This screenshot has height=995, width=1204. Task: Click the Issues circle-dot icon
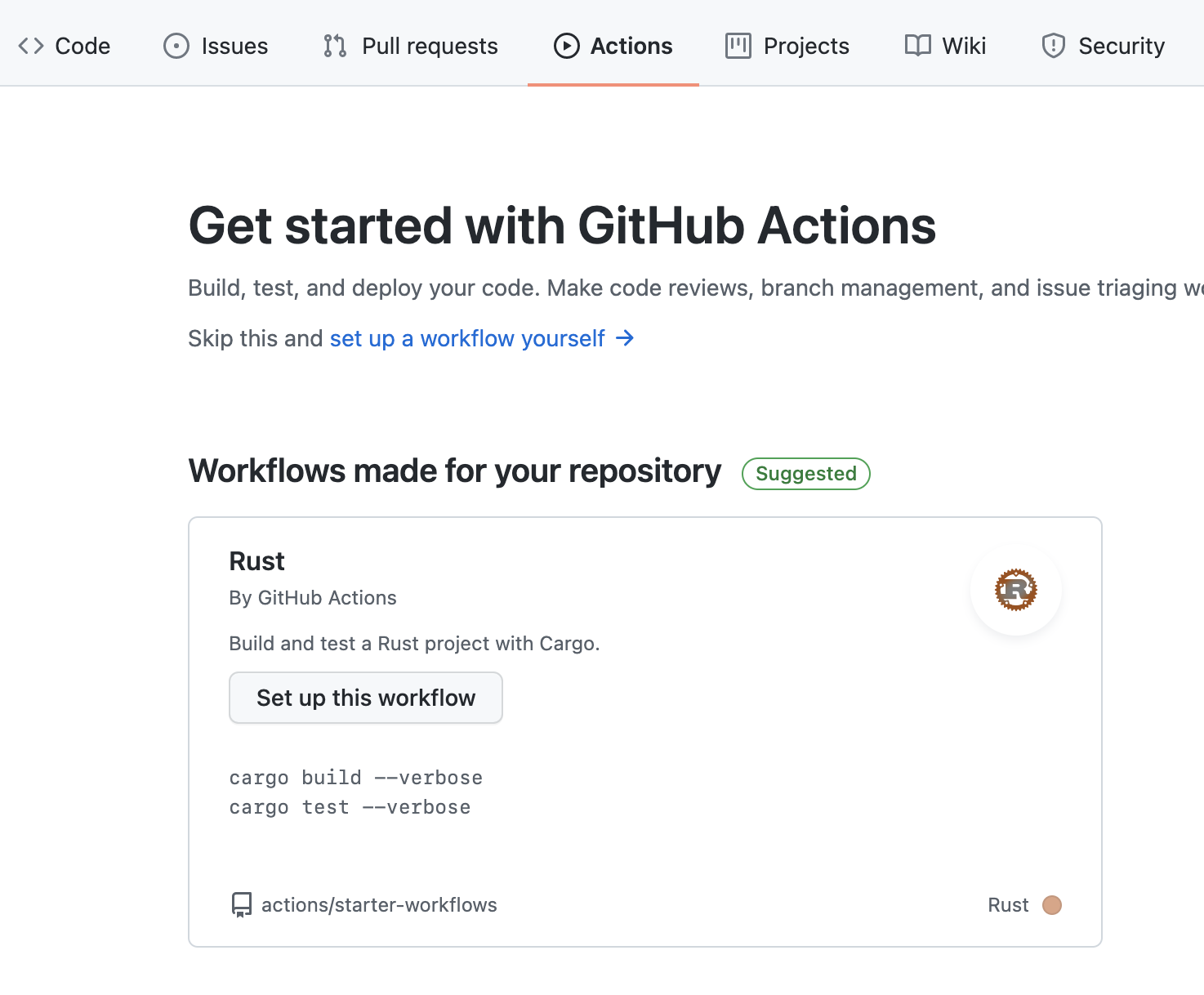[175, 46]
